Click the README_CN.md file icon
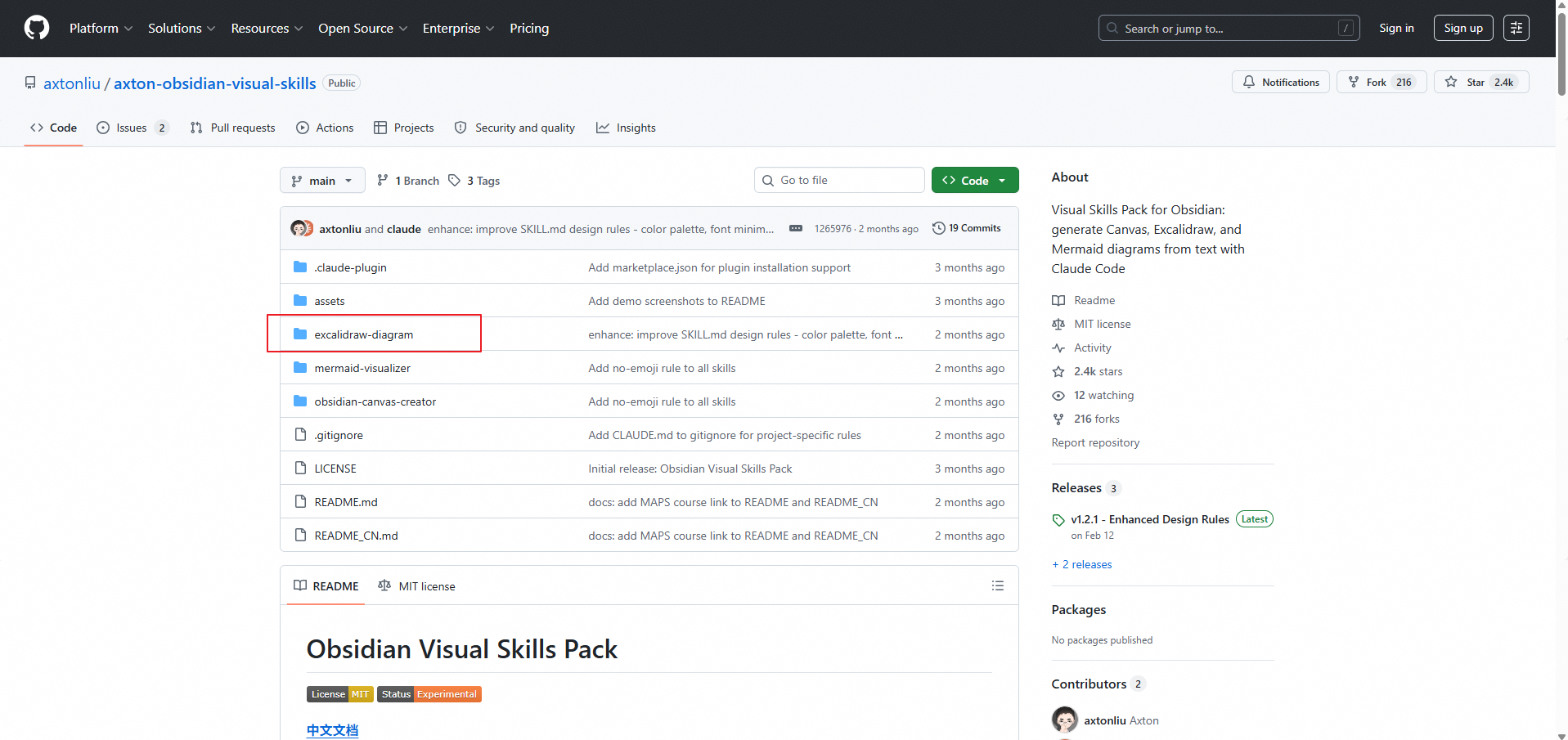Image resolution: width=1568 pixels, height=740 pixels. coord(300,535)
